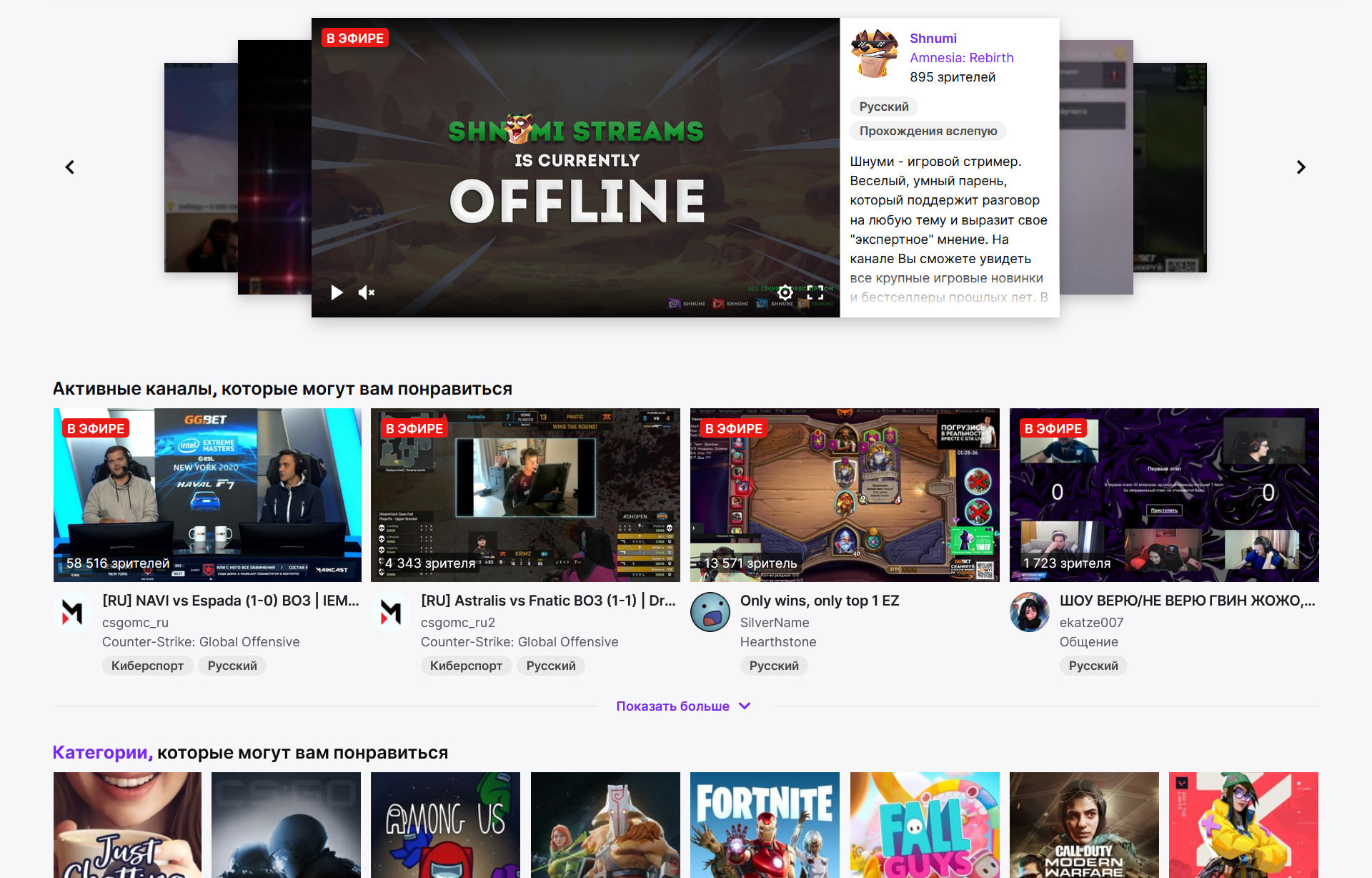Open the ekatze007 channel name

(x=1091, y=623)
